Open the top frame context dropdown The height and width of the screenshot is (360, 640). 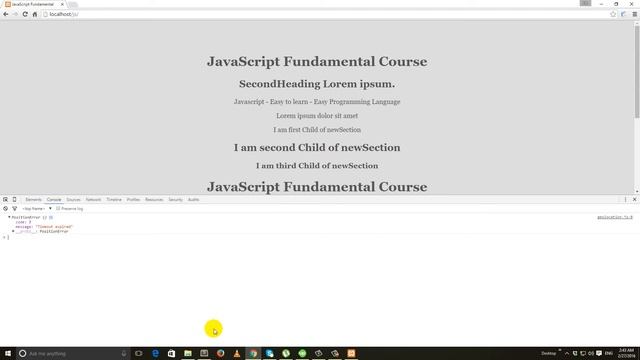pos(37,209)
